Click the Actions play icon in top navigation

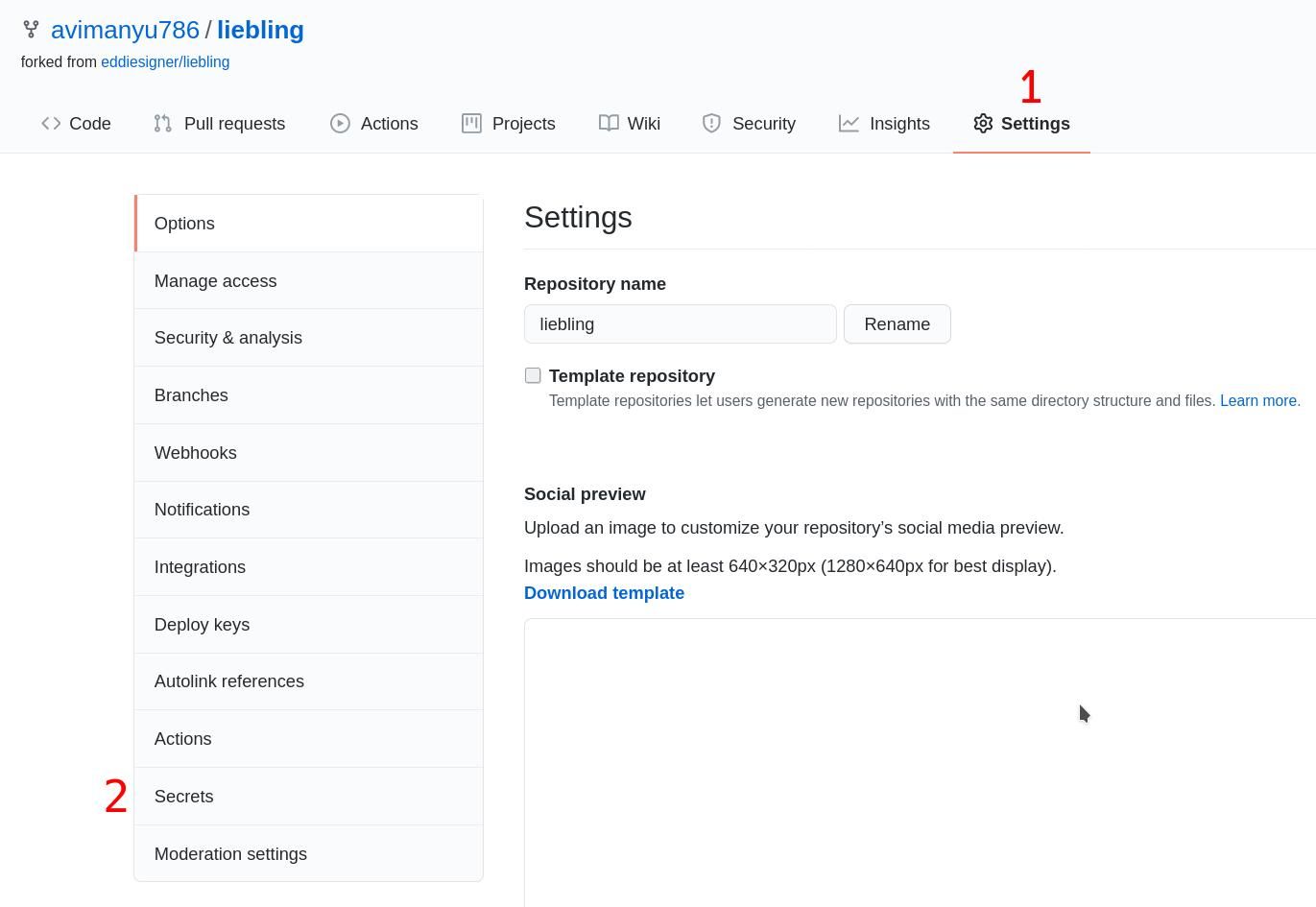coord(340,124)
